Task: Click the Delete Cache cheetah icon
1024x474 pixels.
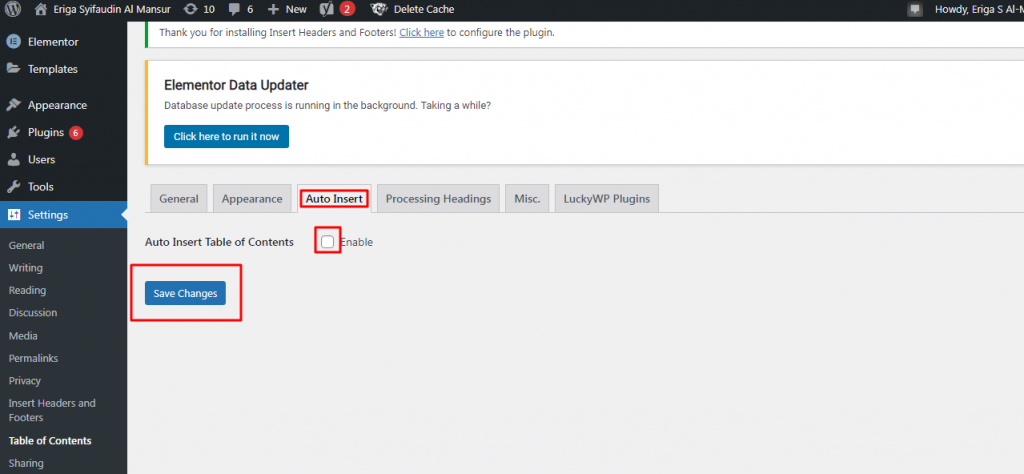Action: 378,9
